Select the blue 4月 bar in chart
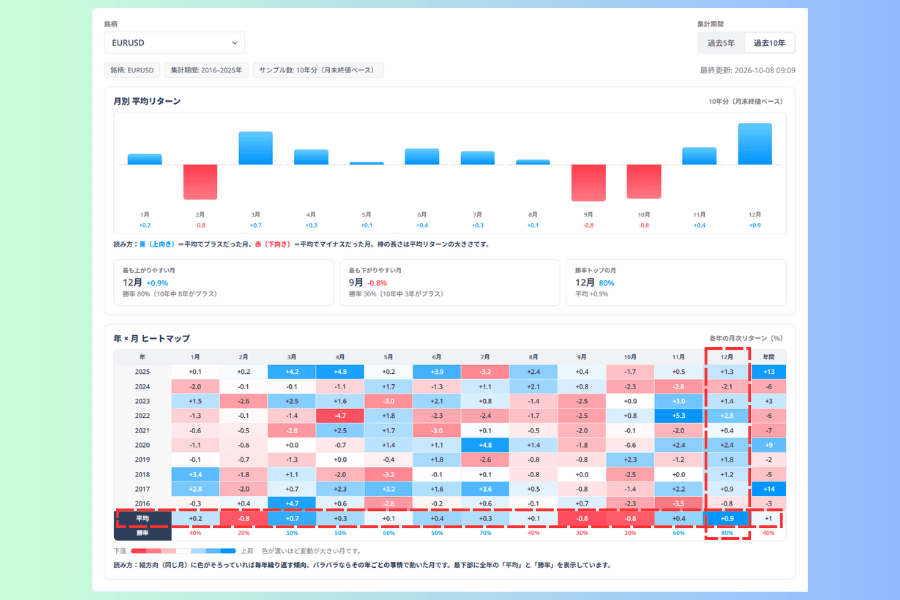900x600 pixels. point(311,157)
